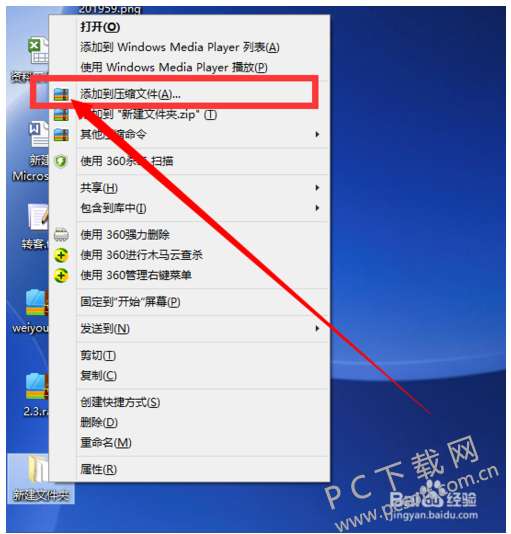Expand the 共享(H) submenu arrow
Screen dimensions: 511x534
click(317, 188)
